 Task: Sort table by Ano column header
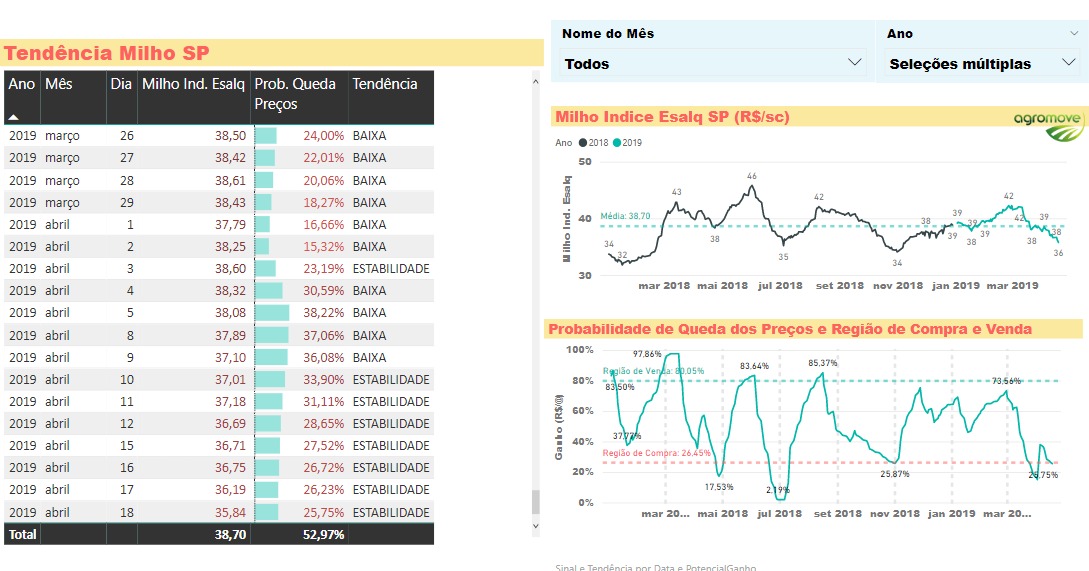coord(22,83)
